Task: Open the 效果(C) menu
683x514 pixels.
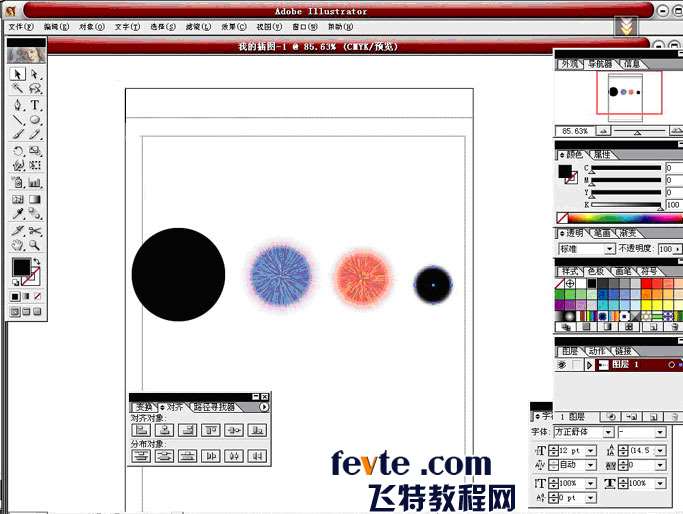Action: click(x=234, y=27)
